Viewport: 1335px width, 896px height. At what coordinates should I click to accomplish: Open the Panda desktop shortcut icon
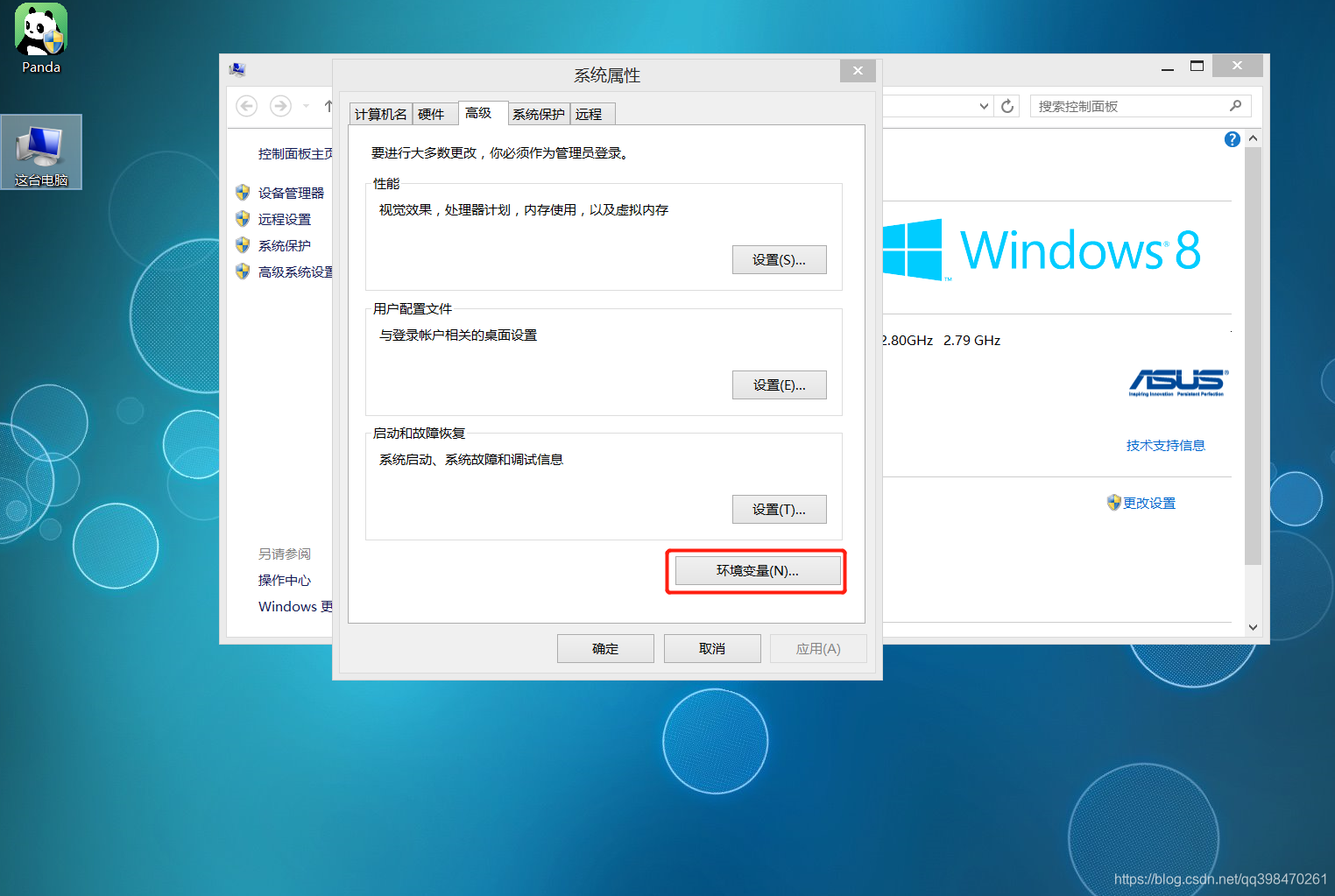pos(40,39)
